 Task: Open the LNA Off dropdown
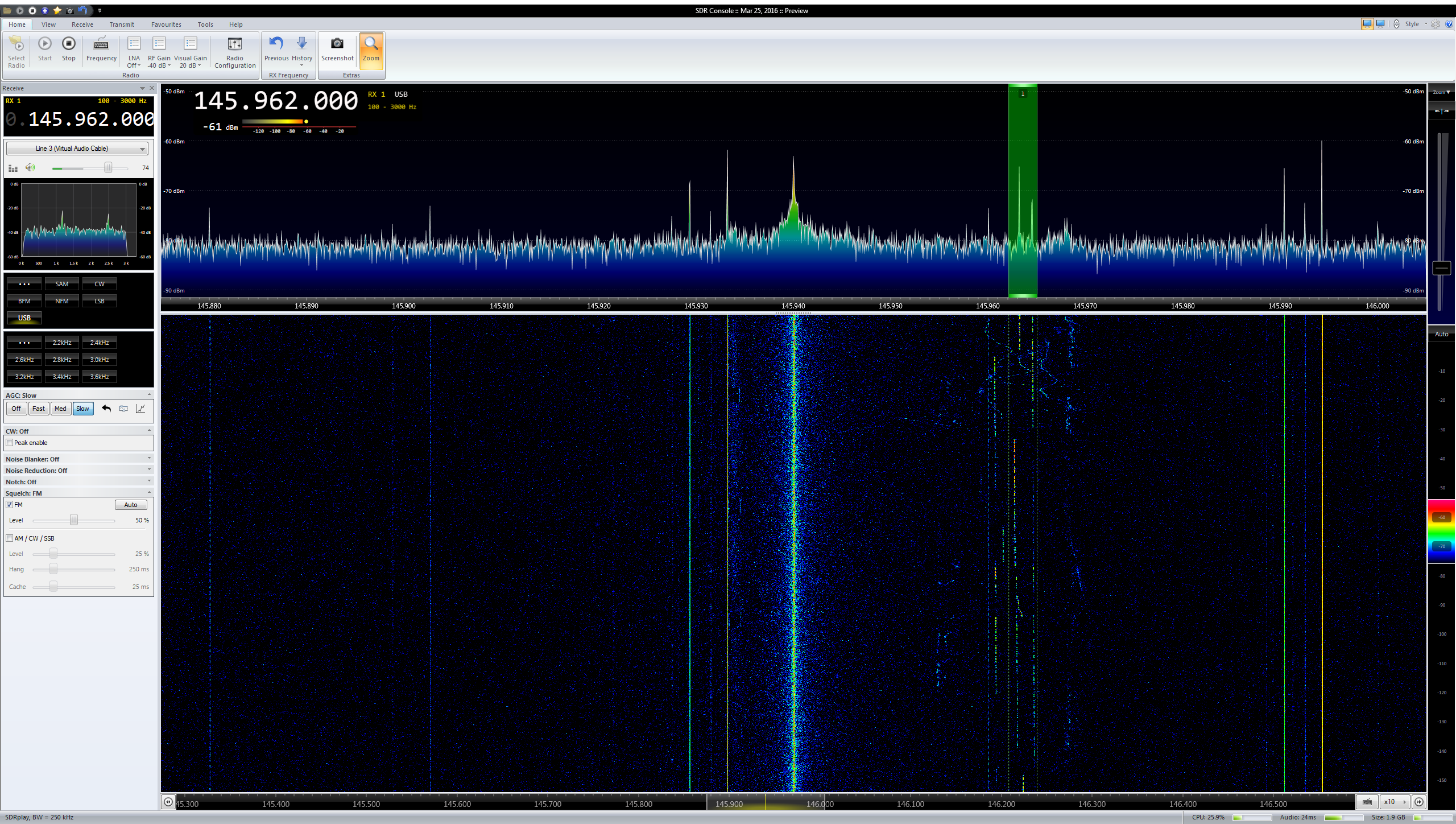(134, 52)
